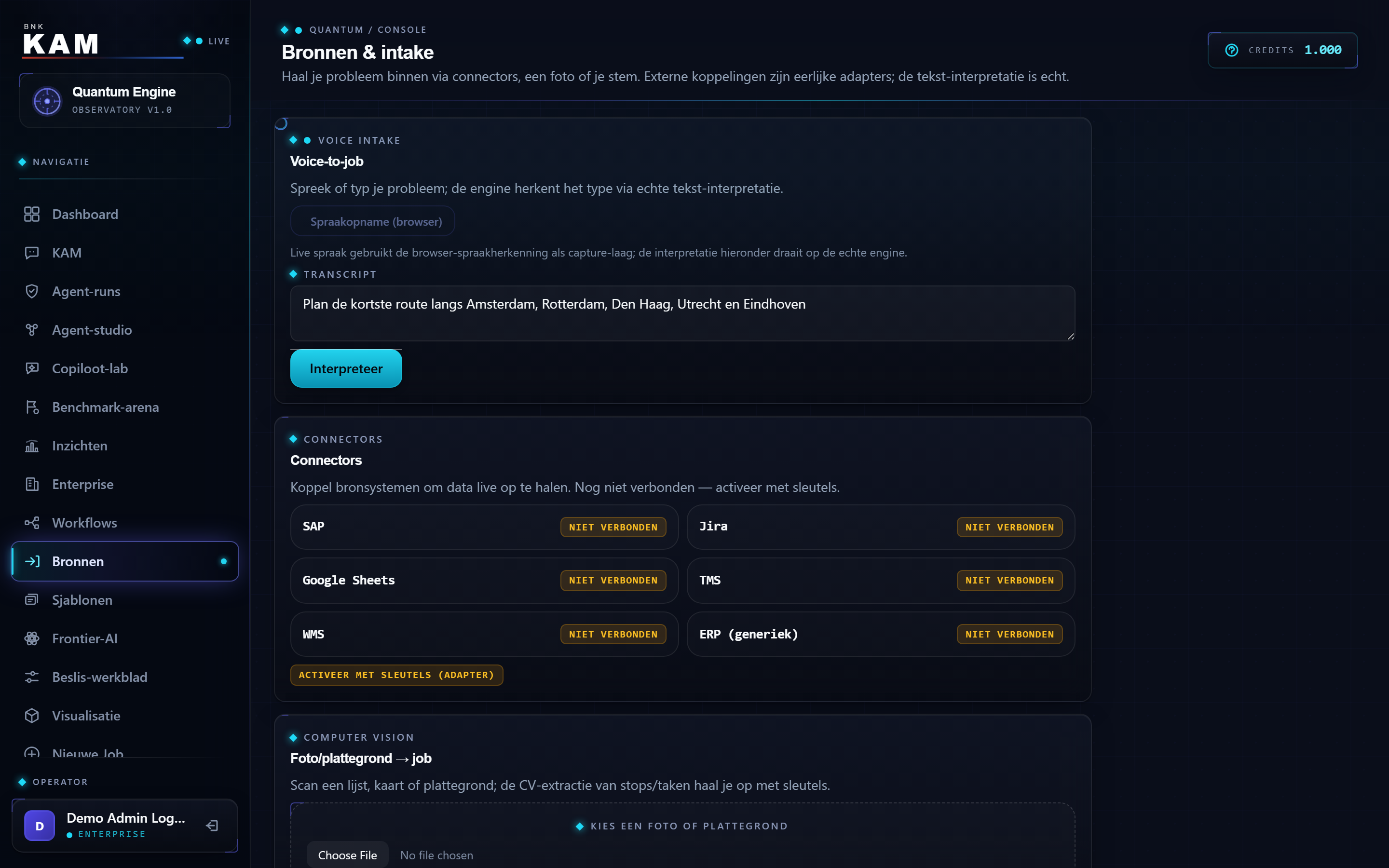Click the Visualisatie cube icon
Image resolution: width=1389 pixels, height=868 pixels.
[31, 715]
